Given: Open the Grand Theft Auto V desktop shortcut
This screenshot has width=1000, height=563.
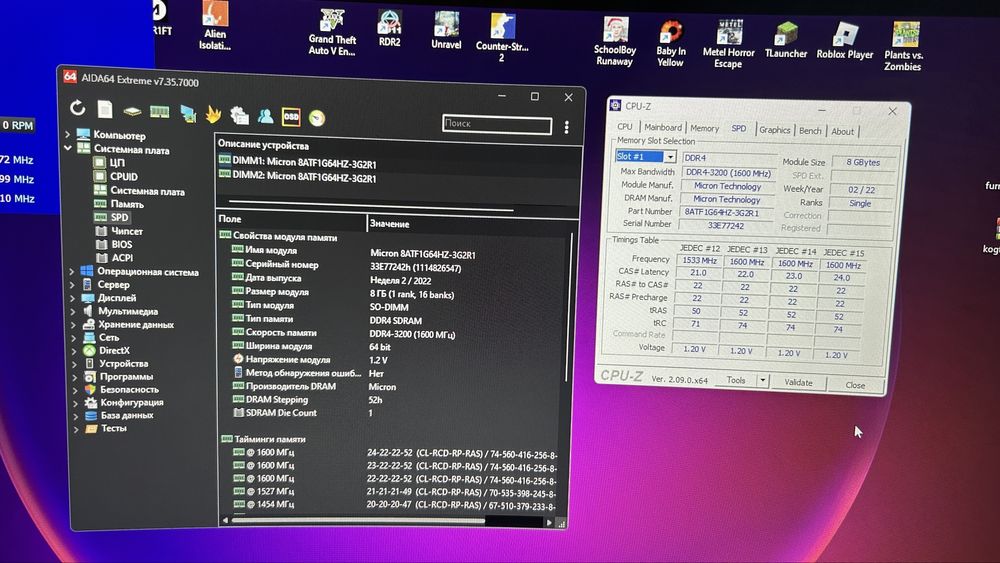Looking at the screenshot, I should 332,32.
